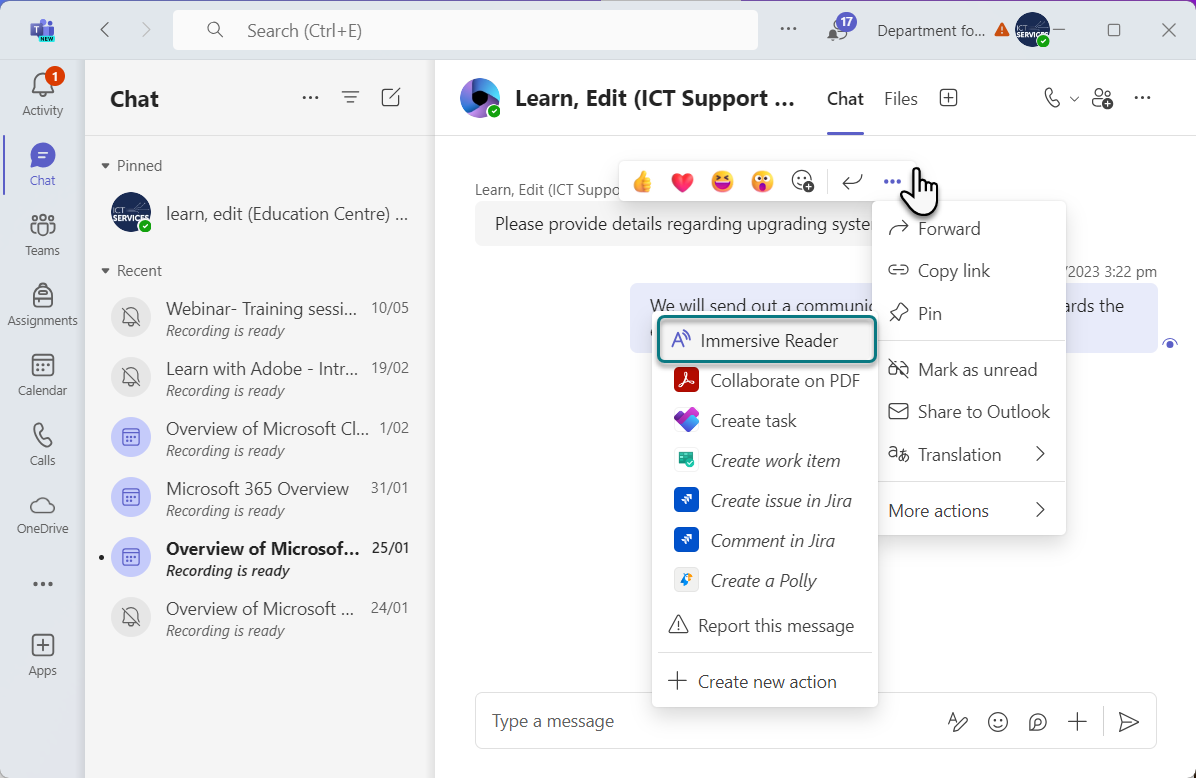Select Create work item
Viewport: 1196px width, 778px height.
[767, 461]
